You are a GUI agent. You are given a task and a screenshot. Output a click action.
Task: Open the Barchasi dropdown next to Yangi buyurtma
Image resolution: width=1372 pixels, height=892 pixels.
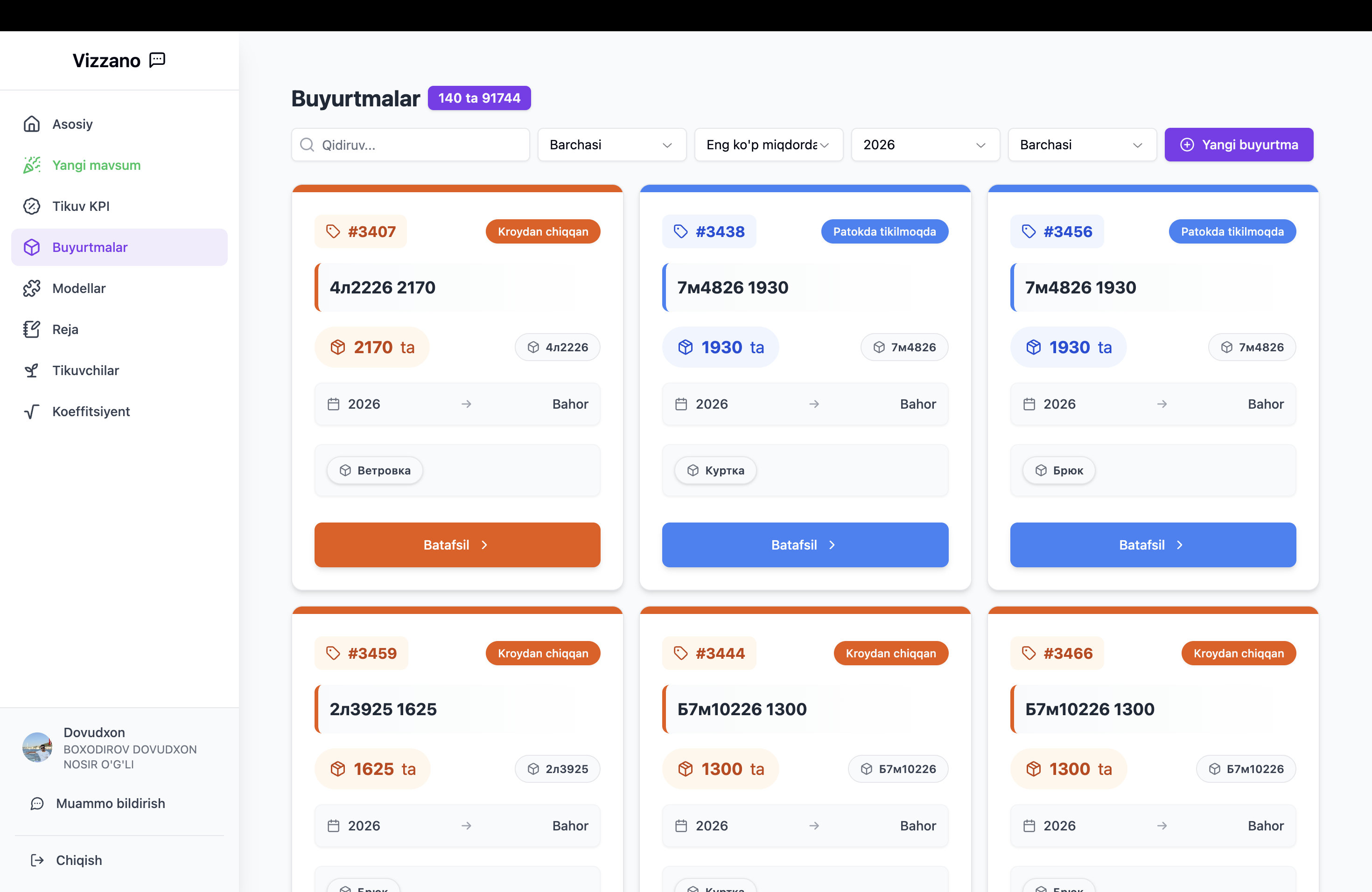[1081, 145]
